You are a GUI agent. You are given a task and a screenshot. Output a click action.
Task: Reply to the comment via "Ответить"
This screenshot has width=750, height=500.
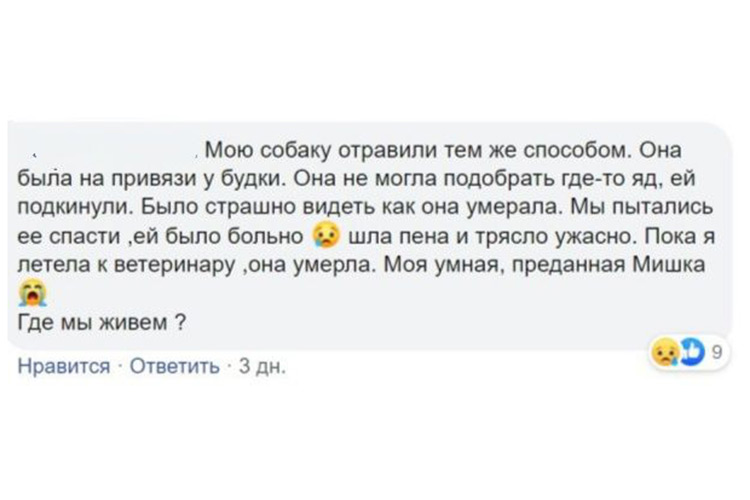(x=174, y=367)
